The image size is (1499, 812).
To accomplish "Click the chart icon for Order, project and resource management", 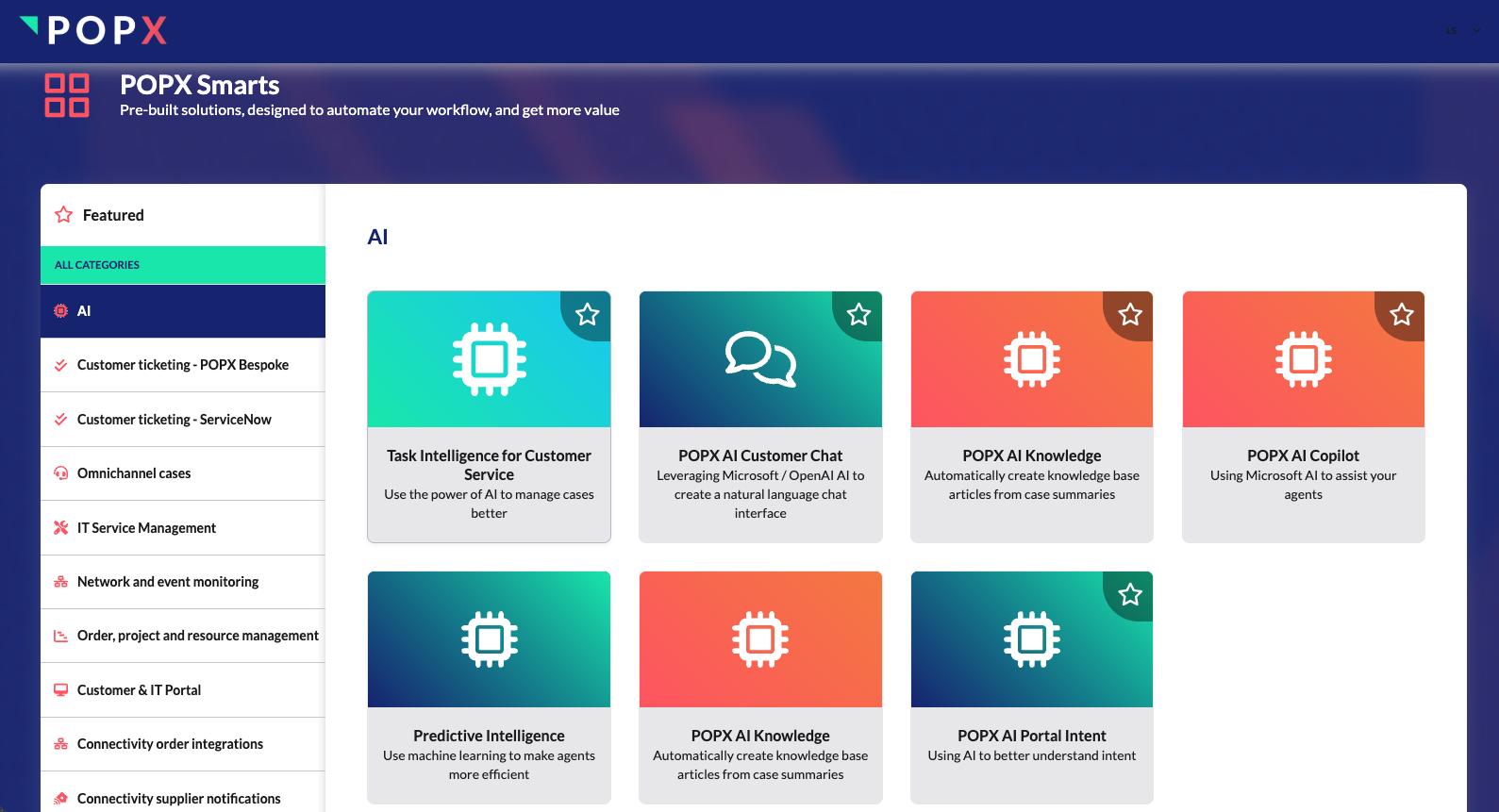I will [x=60, y=636].
